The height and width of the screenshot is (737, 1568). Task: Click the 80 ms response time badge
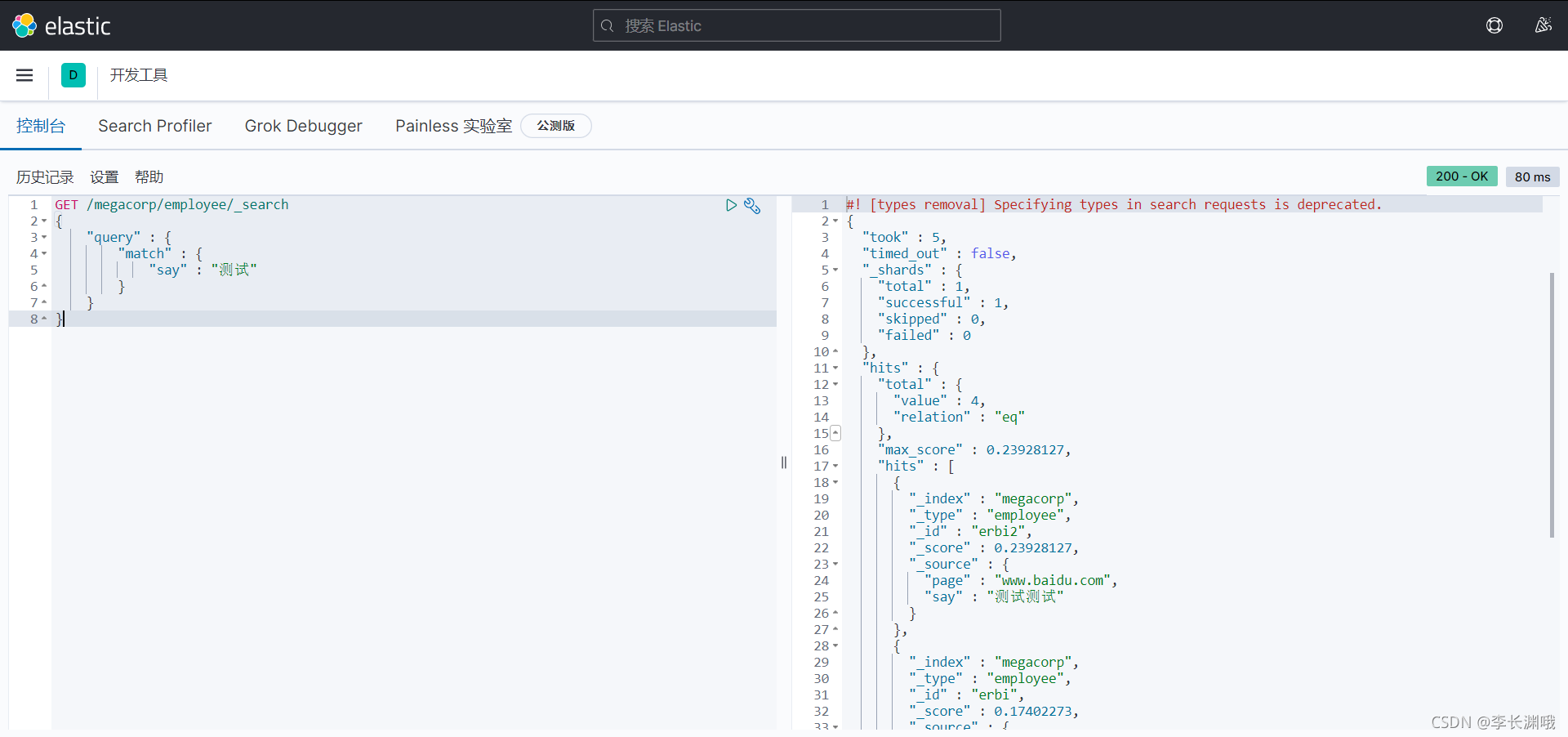1533,176
